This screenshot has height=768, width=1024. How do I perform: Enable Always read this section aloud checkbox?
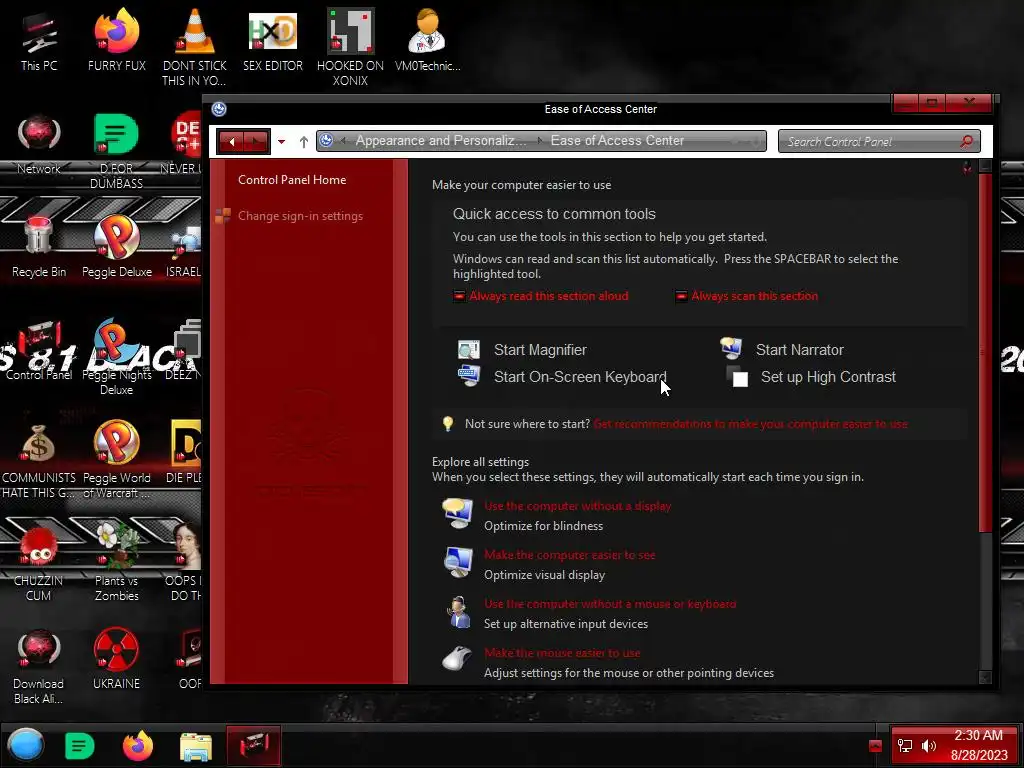(x=459, y=296)
